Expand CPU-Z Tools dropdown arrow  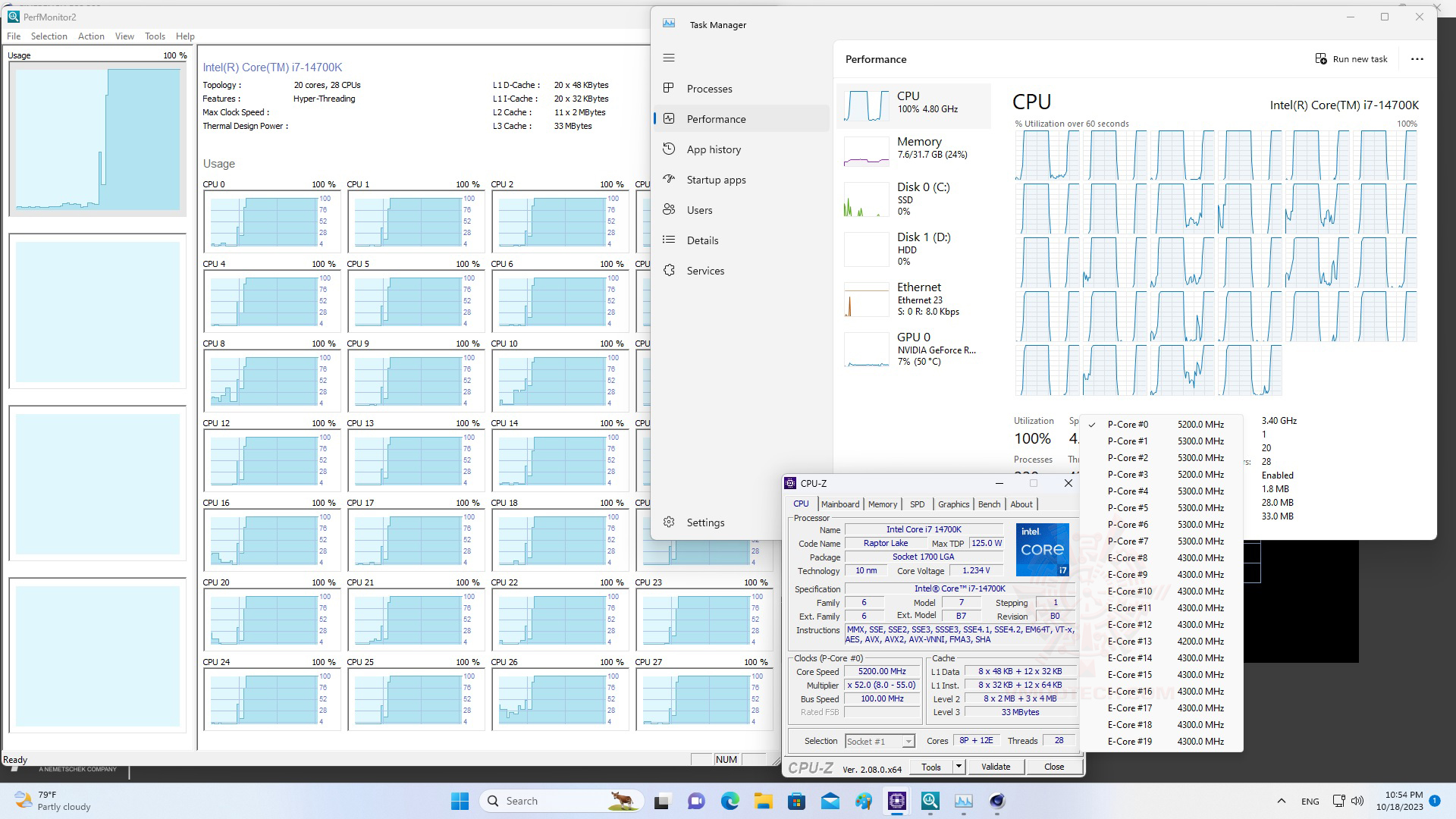coord(959,767)
